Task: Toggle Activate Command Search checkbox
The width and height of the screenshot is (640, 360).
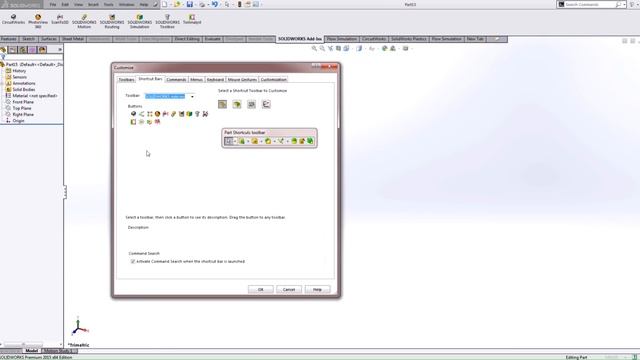Action: 133,261
